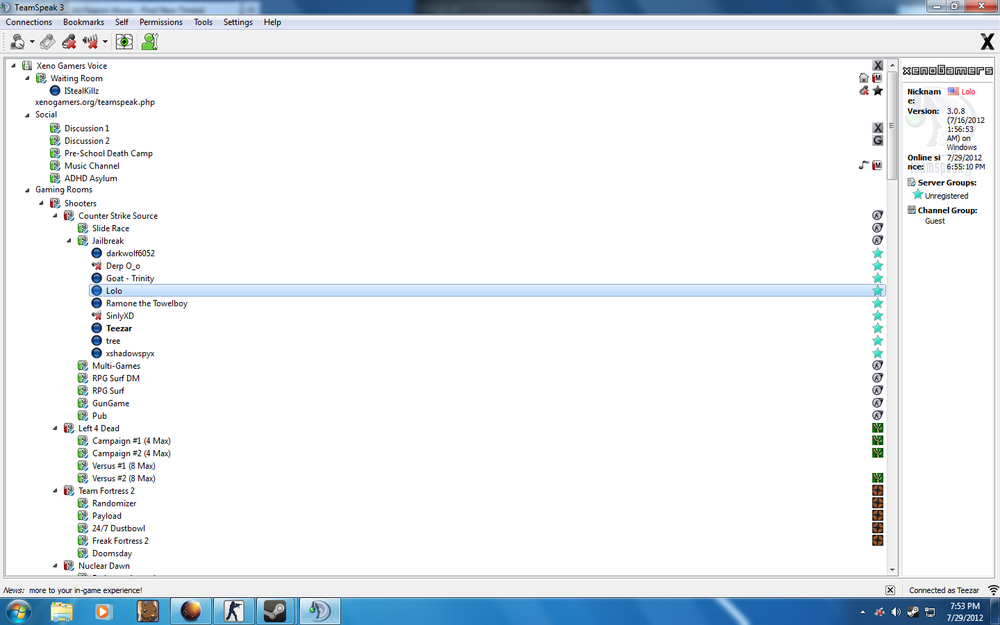This screenshot has width=1000, height=625.
Task: Click the Pub channel icon
Action: (x=82, y=416)
